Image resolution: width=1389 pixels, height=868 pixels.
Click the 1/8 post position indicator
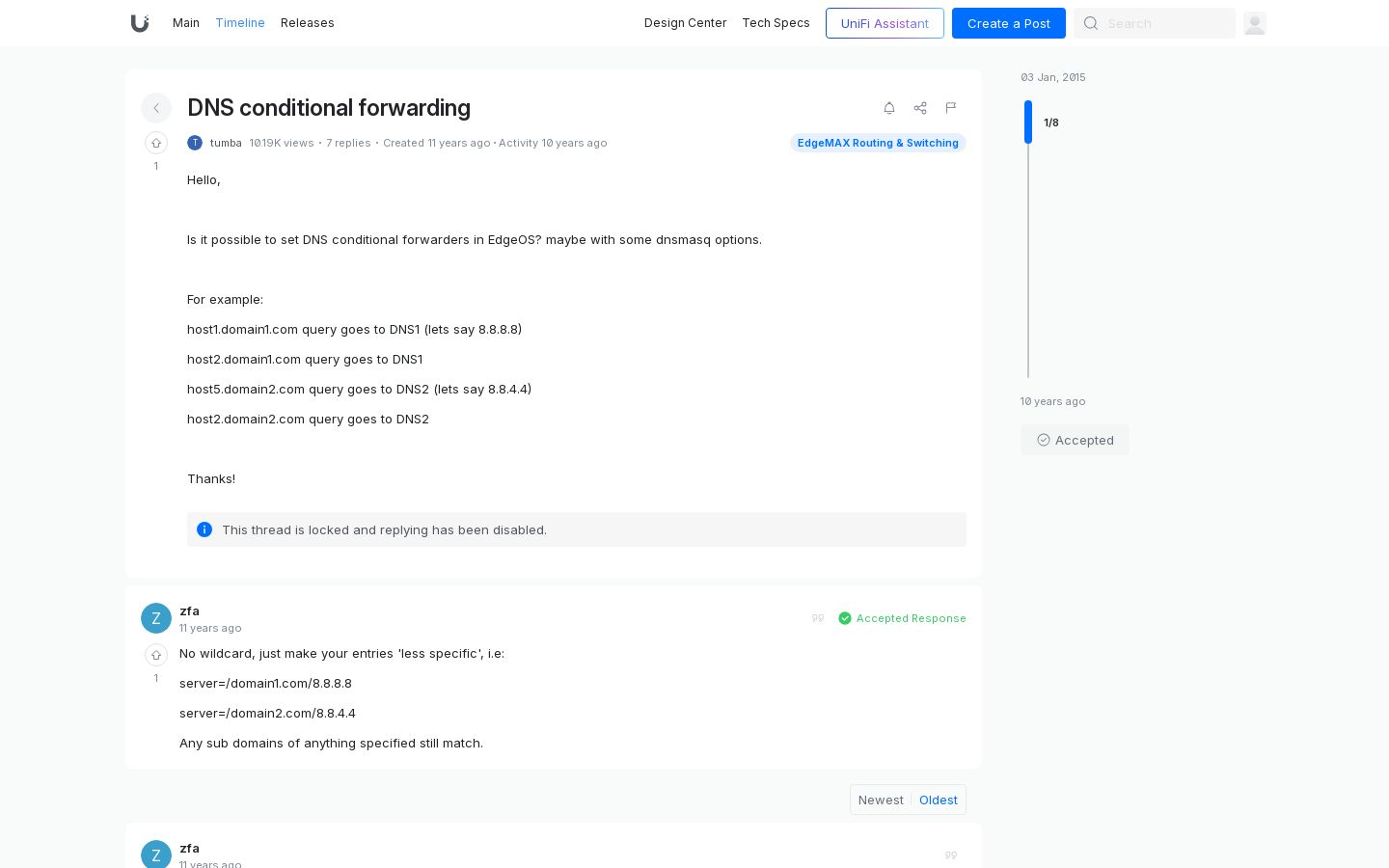pyautogui.click(x=1051, y=122)
